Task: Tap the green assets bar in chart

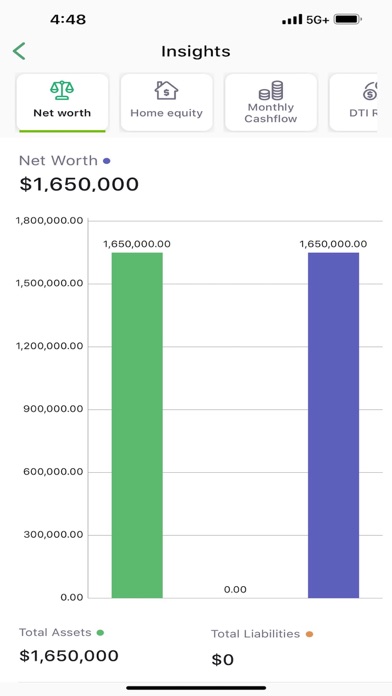Action: point(137,425)
